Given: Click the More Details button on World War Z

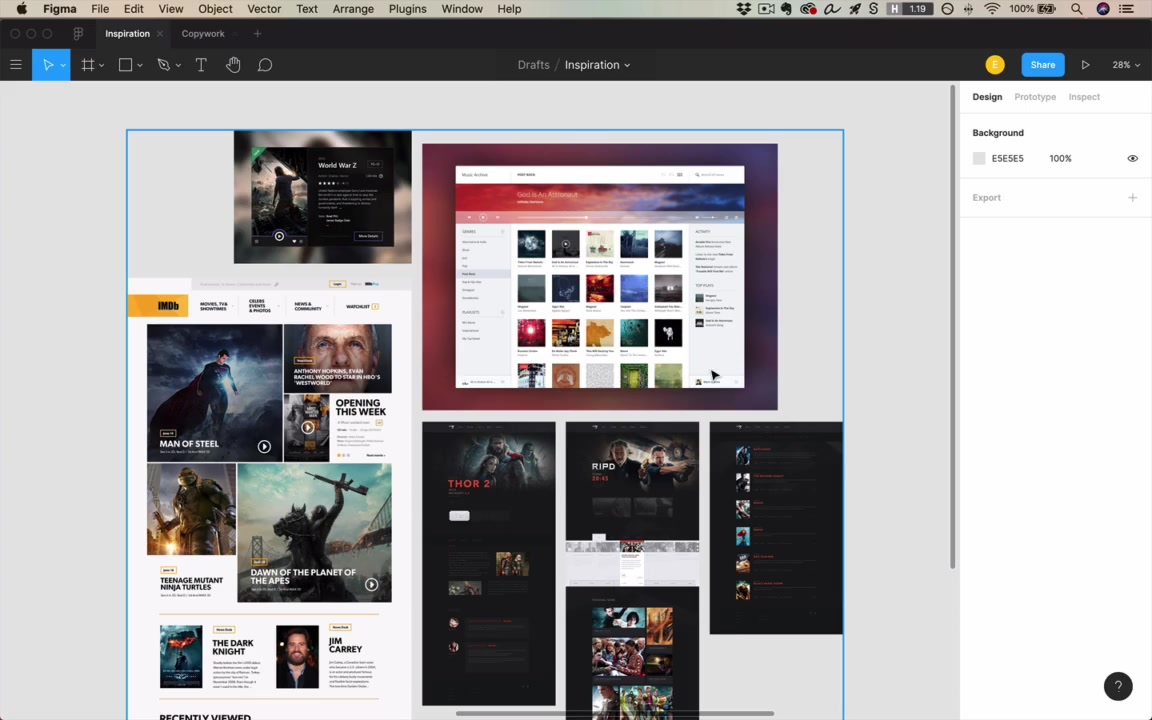Looking at the screenshot, I should coord(368,236).
